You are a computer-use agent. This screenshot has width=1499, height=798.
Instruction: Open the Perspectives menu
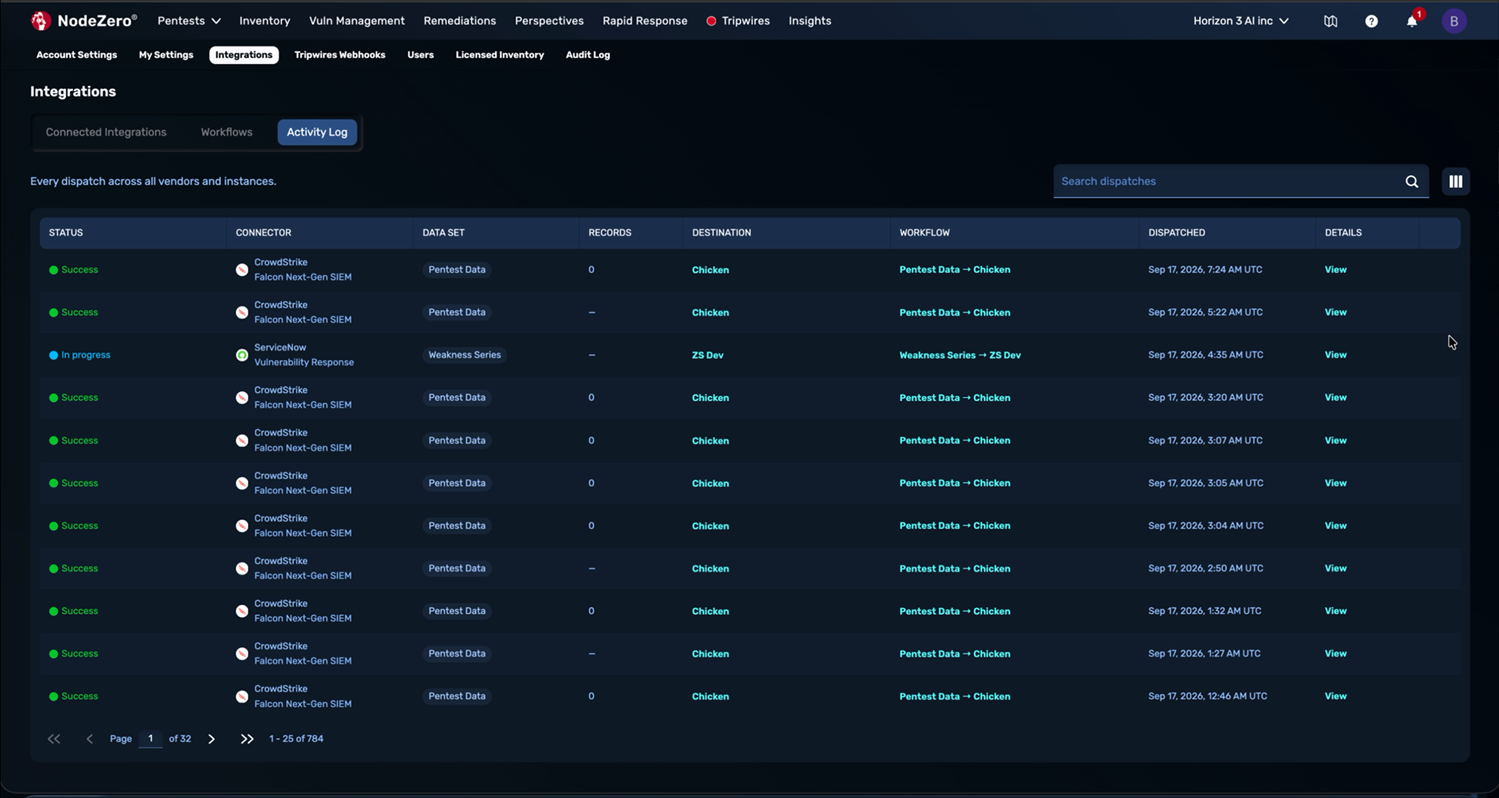point(549,21)
